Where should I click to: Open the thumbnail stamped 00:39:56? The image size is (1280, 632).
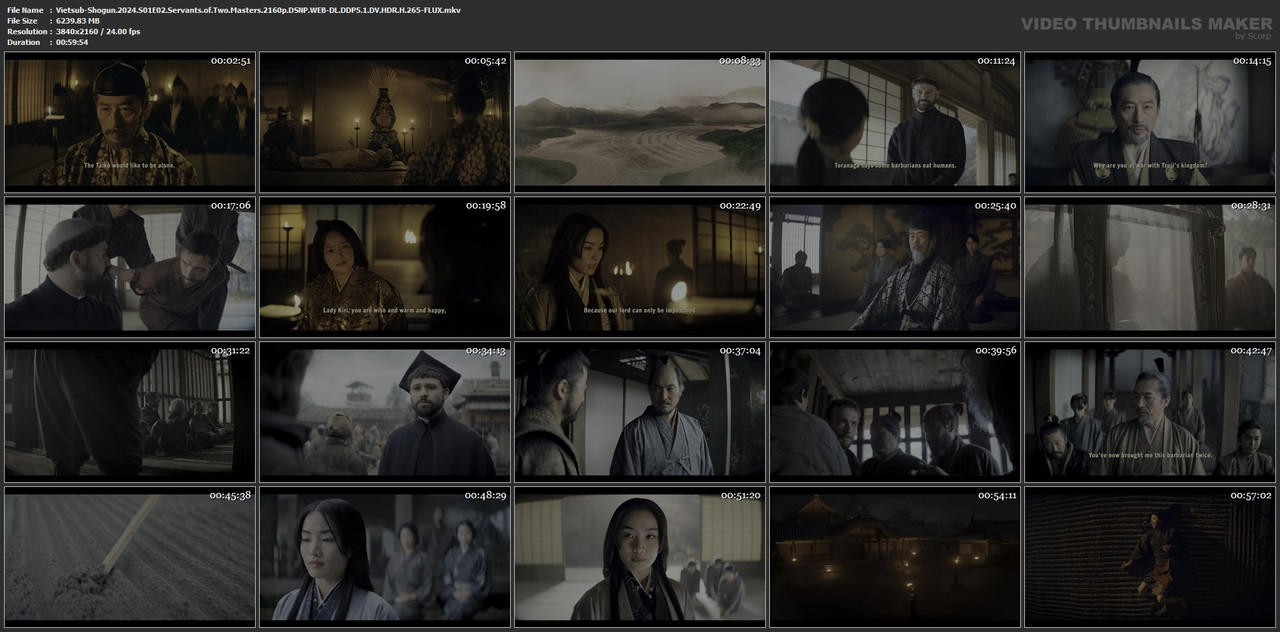coord(894,411)
